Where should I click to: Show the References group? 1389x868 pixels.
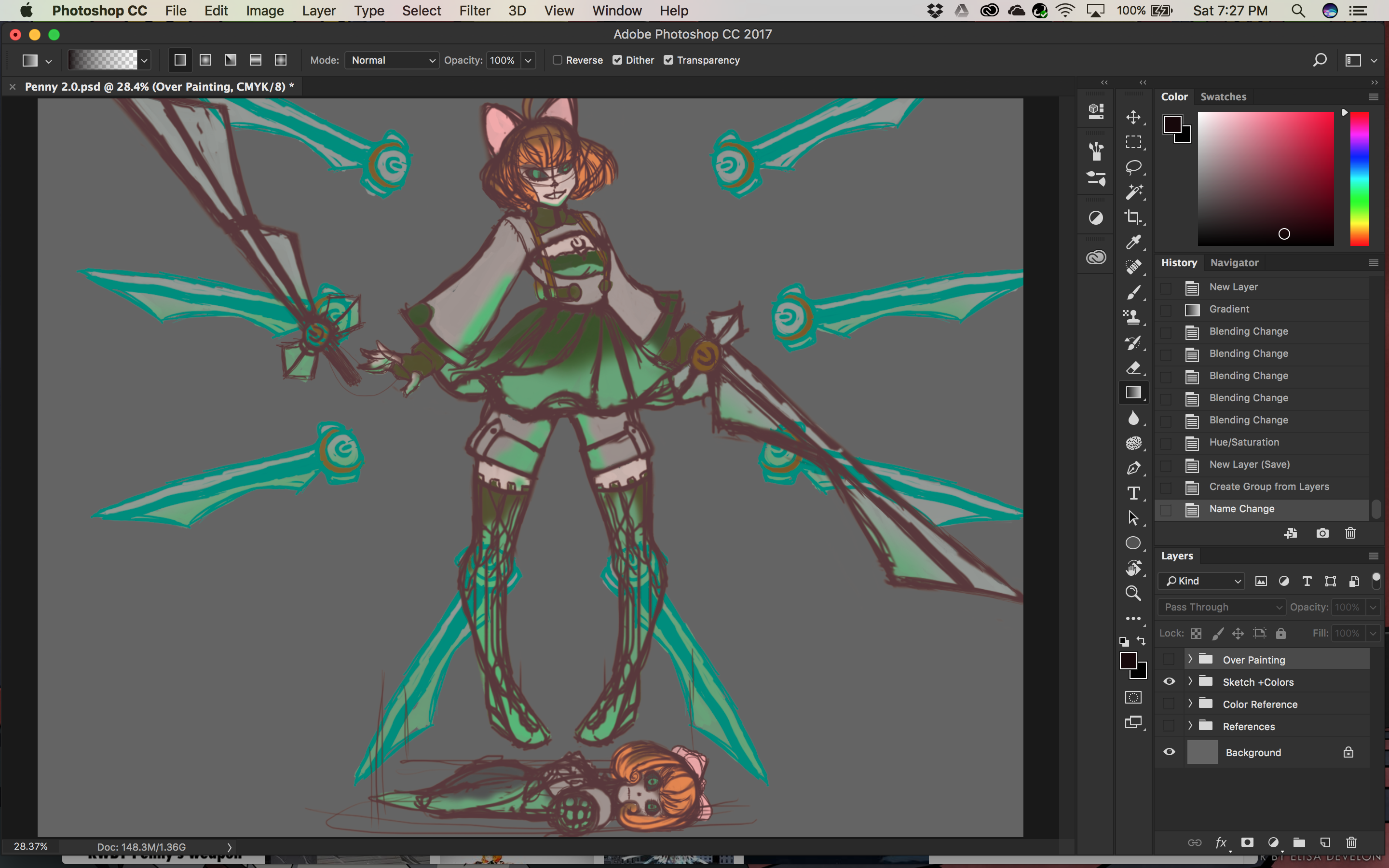click(1169, 726)
